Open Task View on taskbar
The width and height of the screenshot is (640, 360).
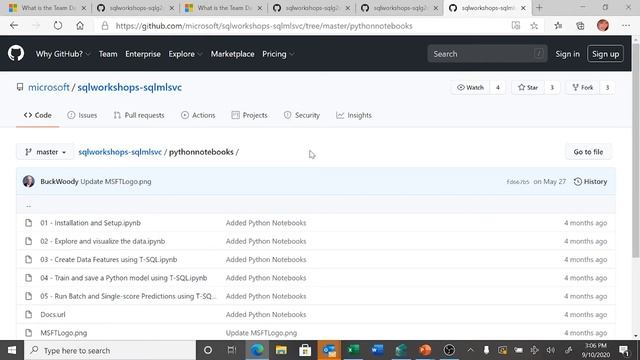(232, 350)
